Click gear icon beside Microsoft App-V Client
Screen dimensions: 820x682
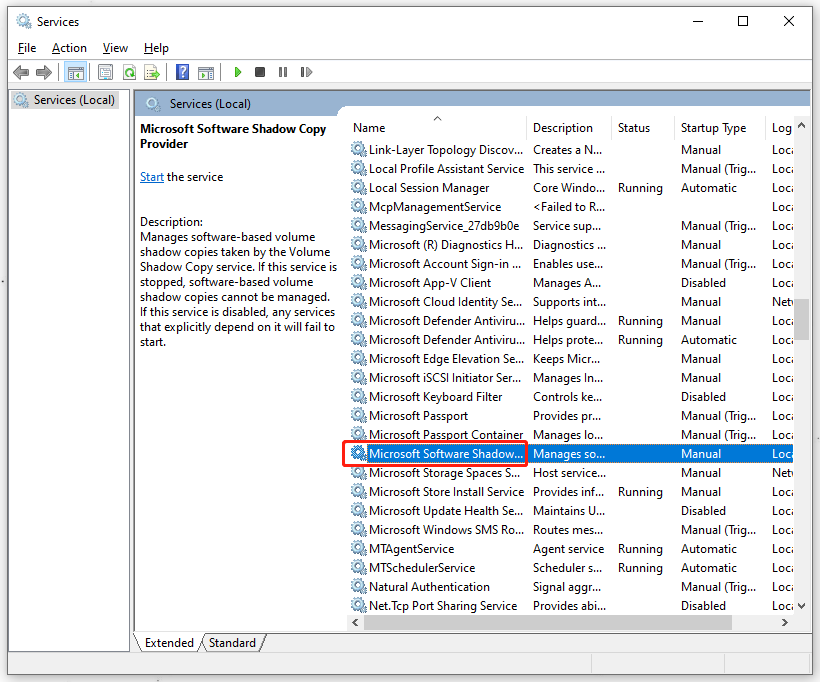click(x=358, y=282)
